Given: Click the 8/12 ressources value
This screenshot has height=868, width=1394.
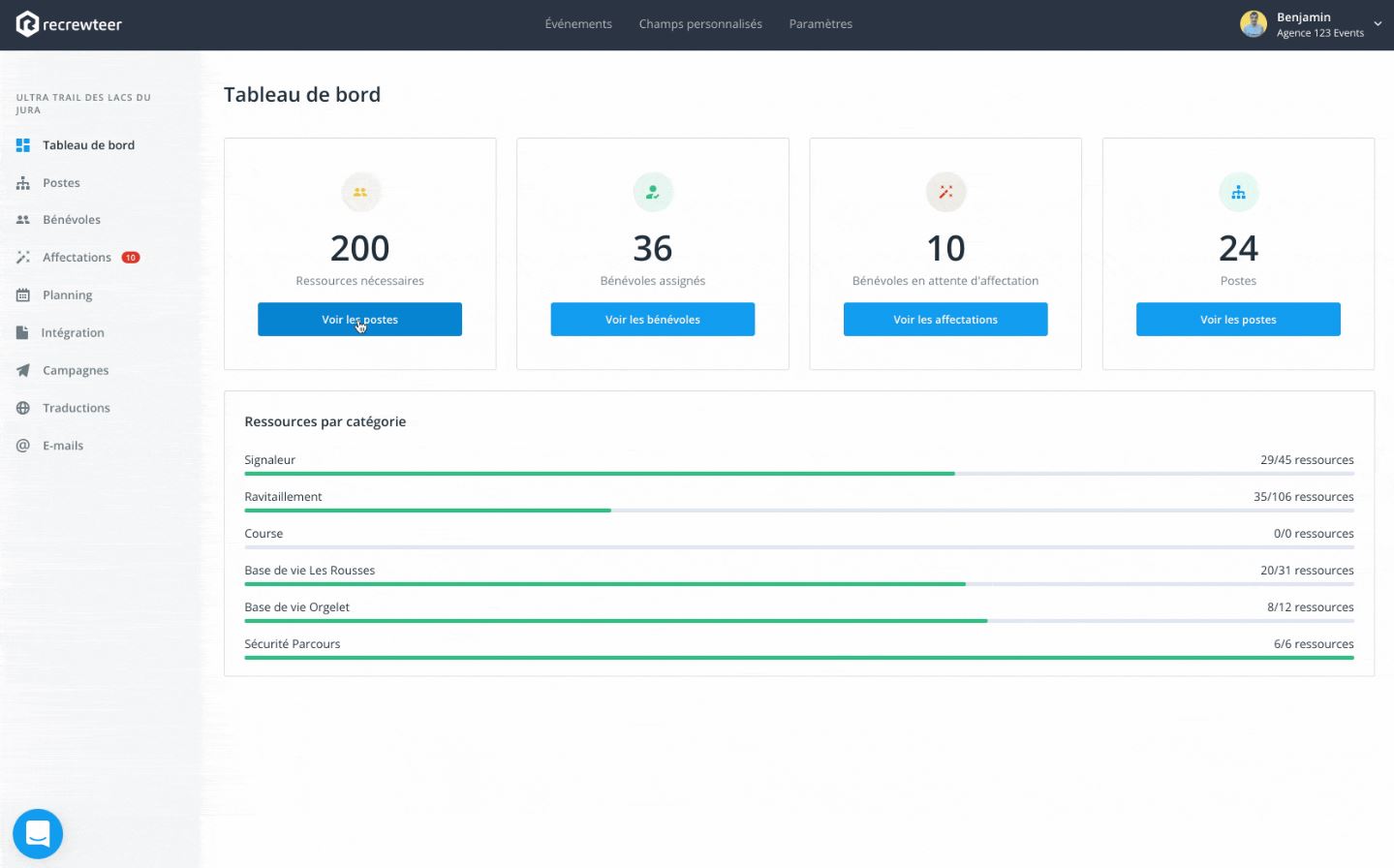Looking at the screenshot, I should point(1311,607).
